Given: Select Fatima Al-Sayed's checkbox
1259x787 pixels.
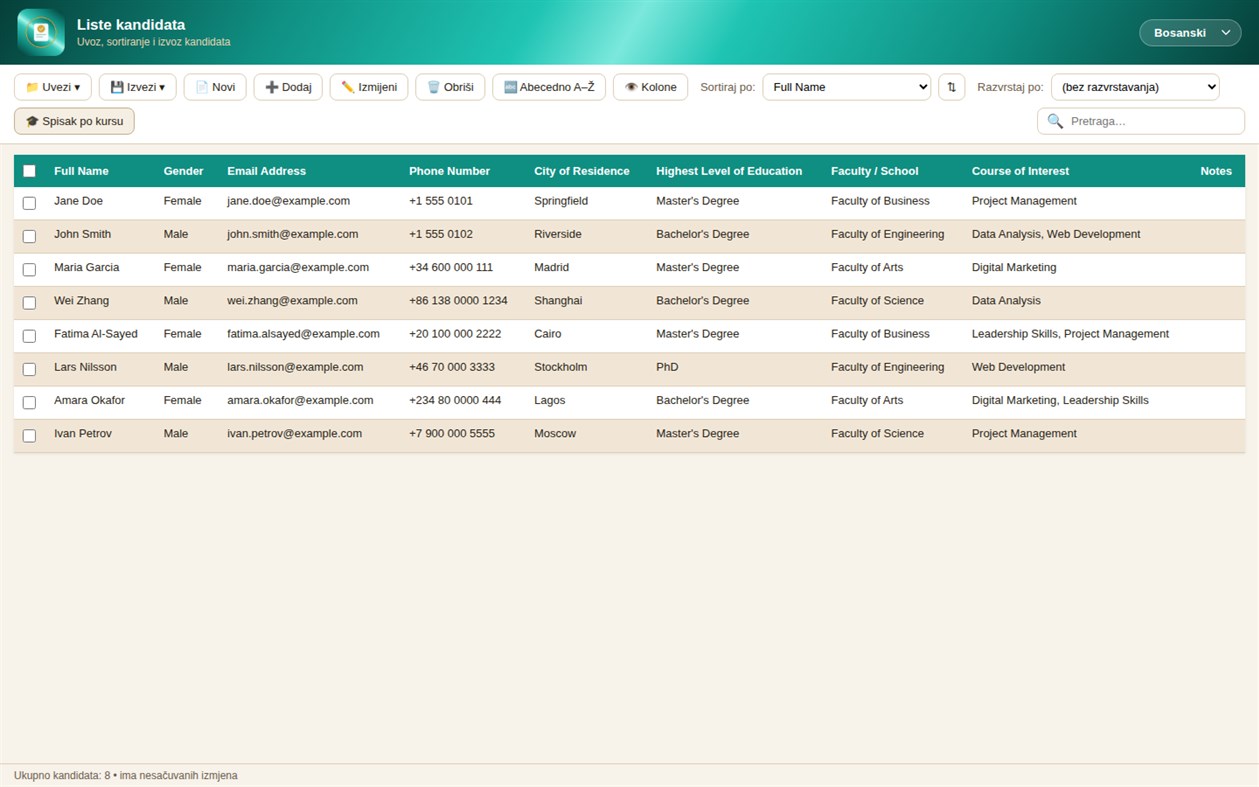Looking at the screenshot, I should point(29,336).
